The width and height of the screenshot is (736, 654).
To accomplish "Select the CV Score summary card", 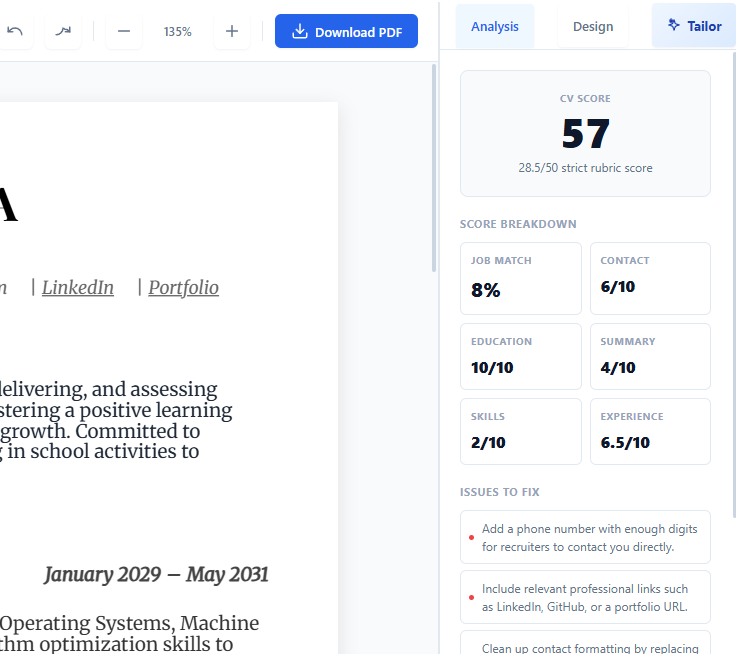I will (x=585, y=133).
